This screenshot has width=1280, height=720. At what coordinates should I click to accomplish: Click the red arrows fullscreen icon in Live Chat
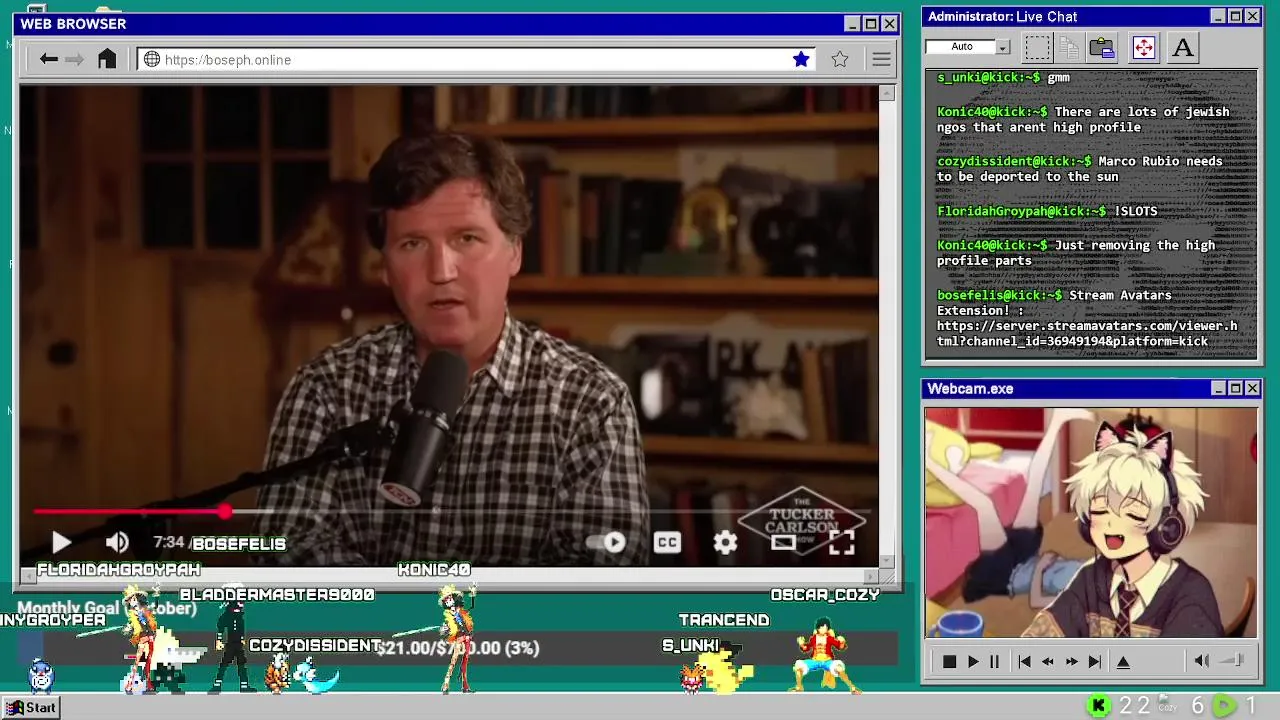(1143, 47)
